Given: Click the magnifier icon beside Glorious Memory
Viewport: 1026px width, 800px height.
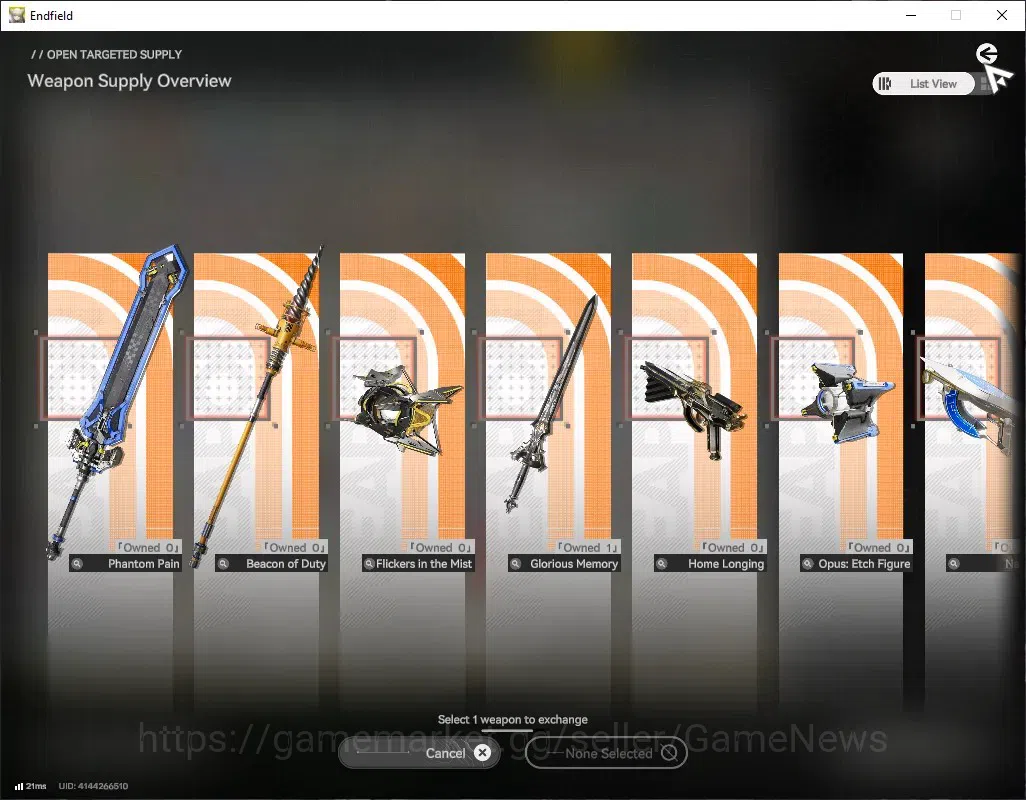Looking at the screenshot, I should (x=516, y=564).
